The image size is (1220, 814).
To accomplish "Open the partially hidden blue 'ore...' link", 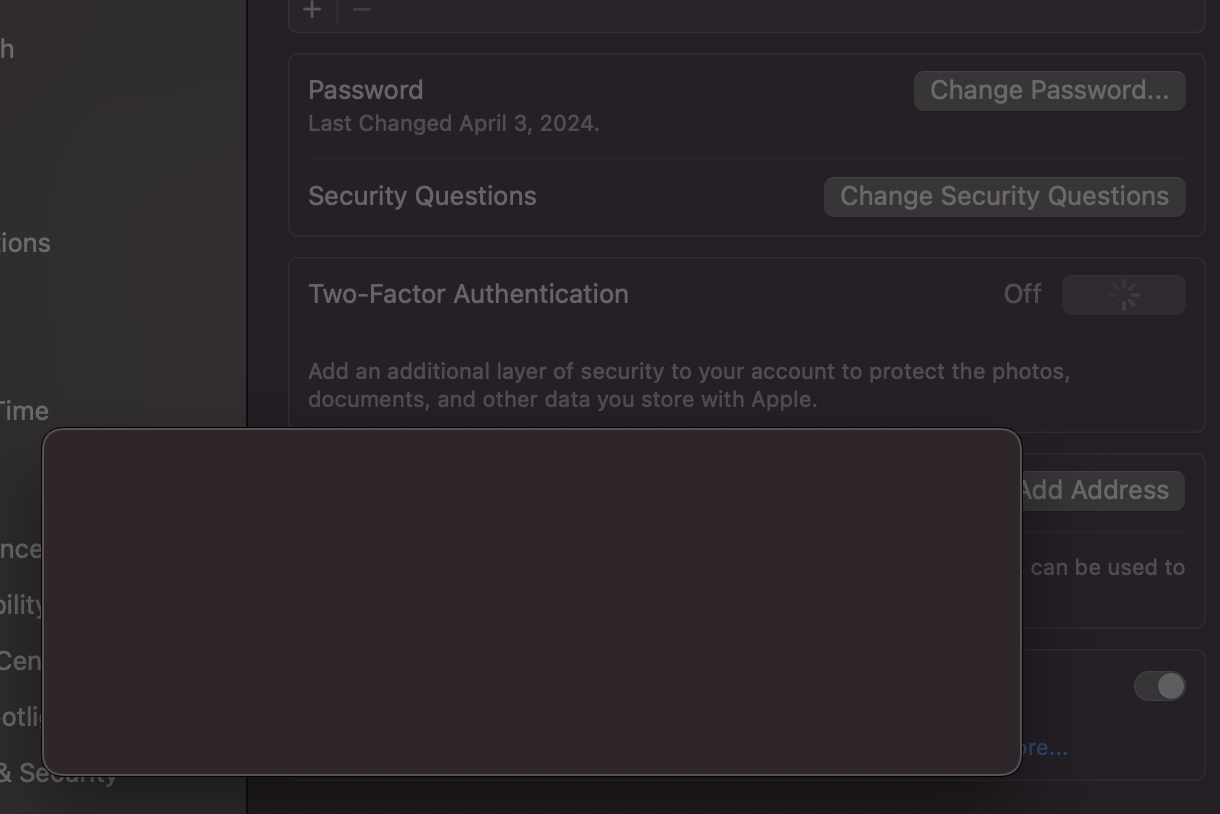I will tap(1045, 748).
